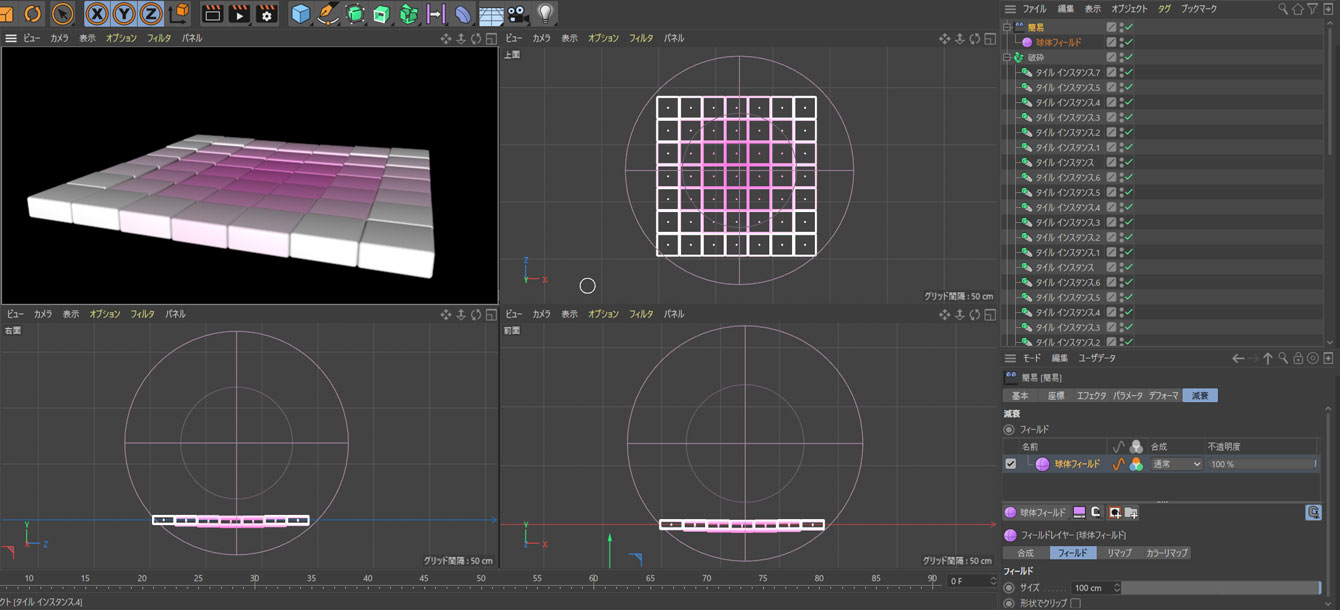Toggle the green checkmark of 破砕 object

[1128, 57]
